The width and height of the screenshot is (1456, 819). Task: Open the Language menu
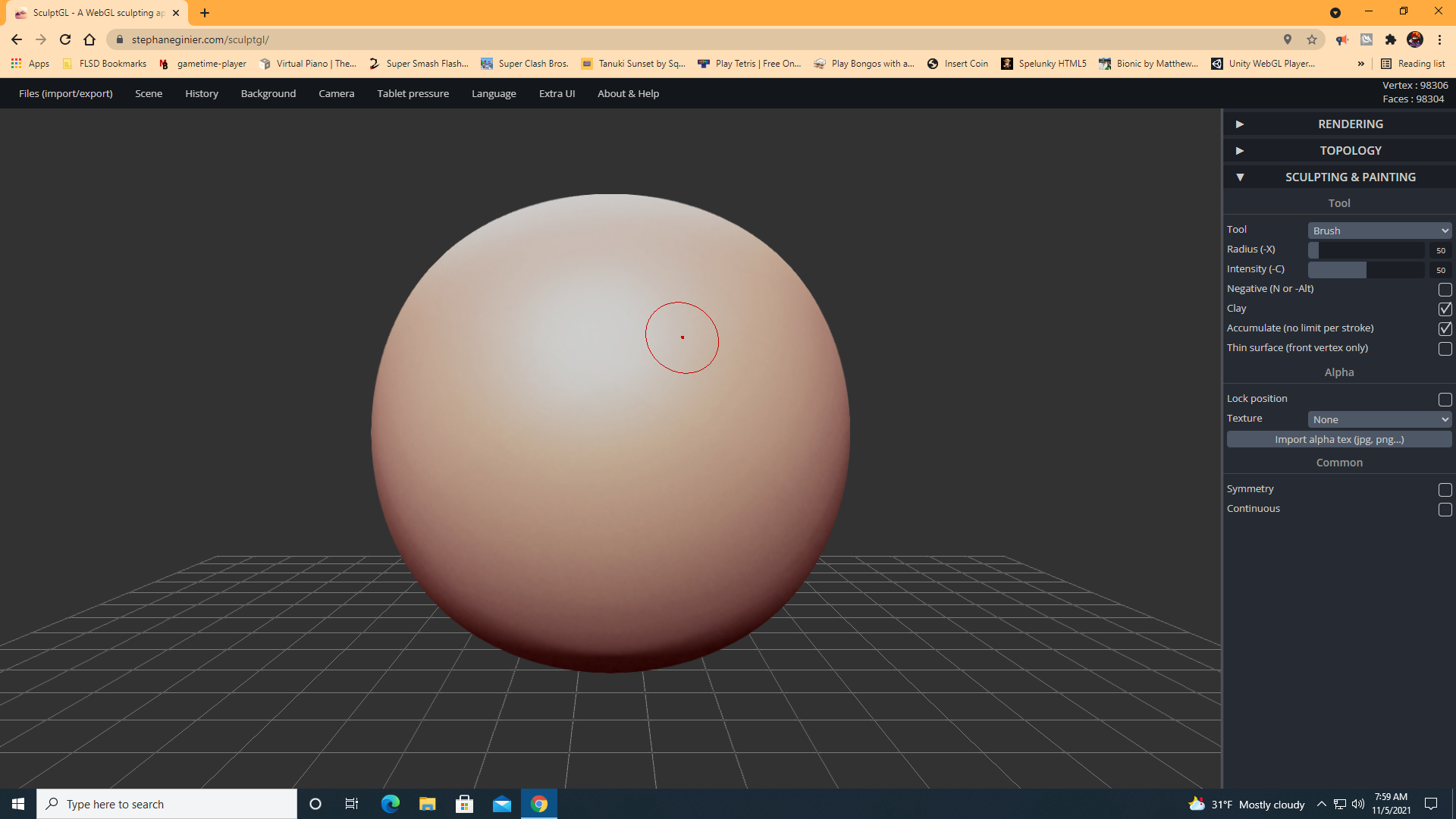[494, 93]
